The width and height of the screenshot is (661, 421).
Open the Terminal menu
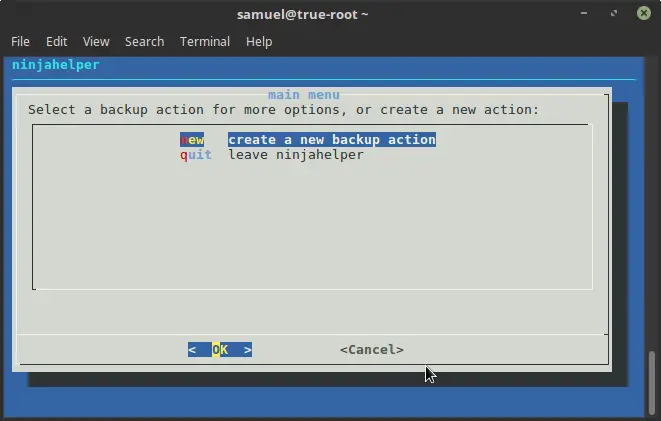205,42
